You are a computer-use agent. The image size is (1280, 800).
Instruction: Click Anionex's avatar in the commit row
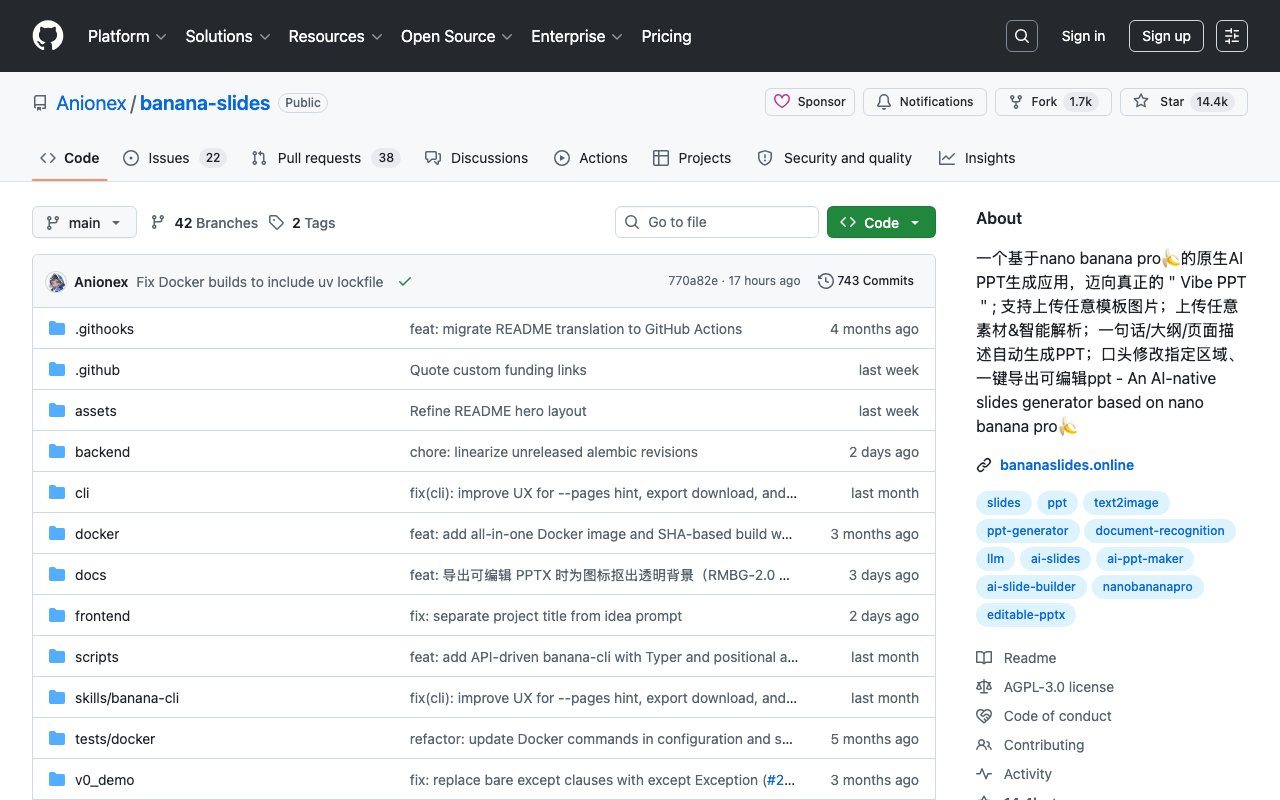click(x=56, y=282)
